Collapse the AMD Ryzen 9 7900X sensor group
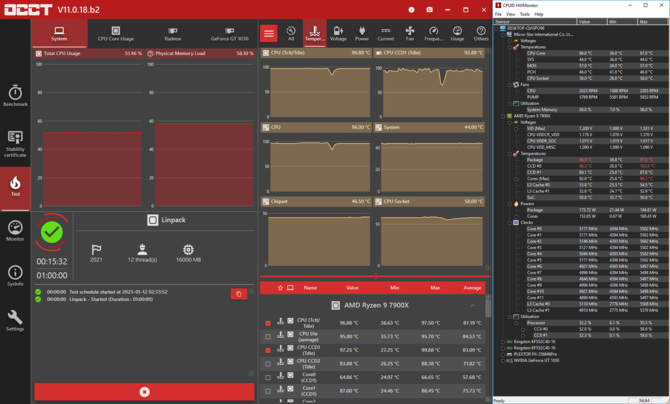Screen dimensions: 670x404 473,305
